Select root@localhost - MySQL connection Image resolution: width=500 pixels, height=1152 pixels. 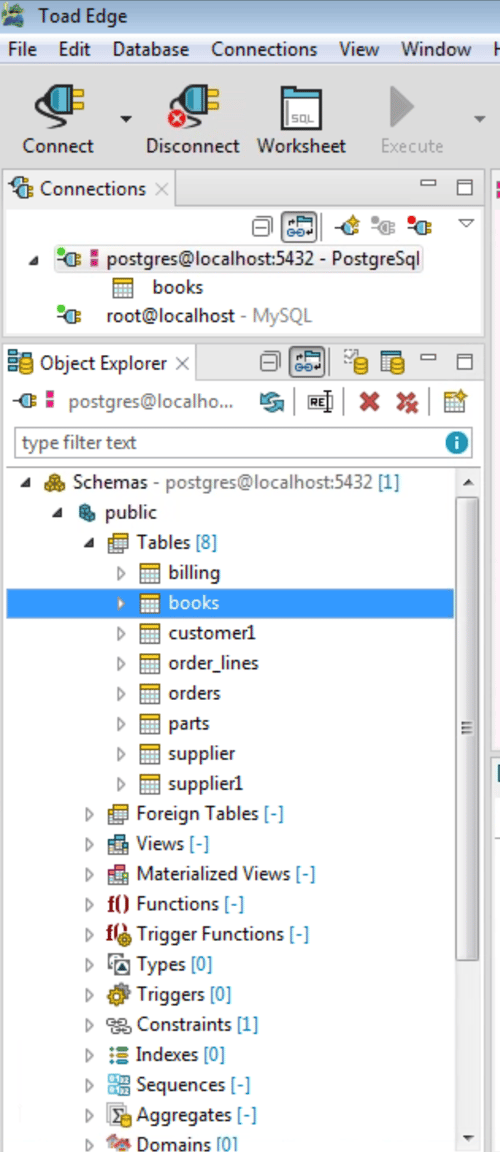click(209, 316)
